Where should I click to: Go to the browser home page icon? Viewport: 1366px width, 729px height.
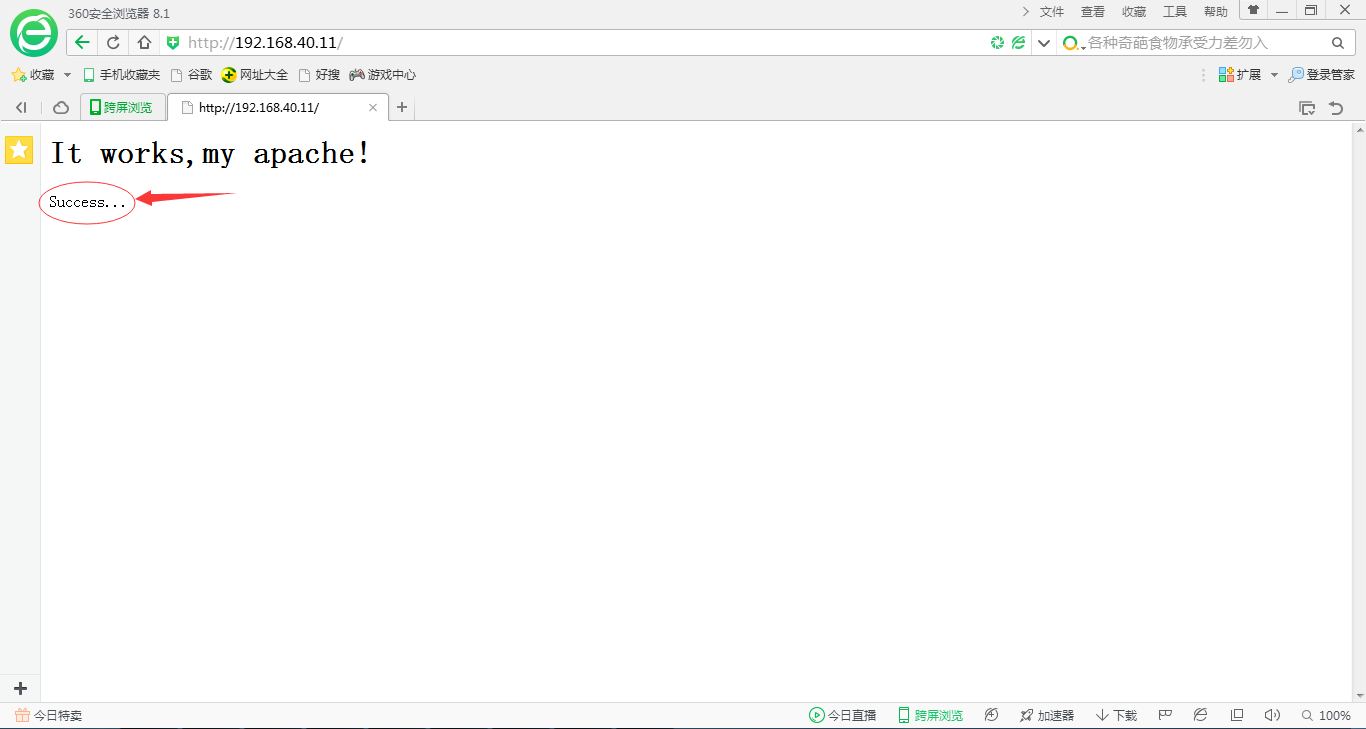pos(144,43)
